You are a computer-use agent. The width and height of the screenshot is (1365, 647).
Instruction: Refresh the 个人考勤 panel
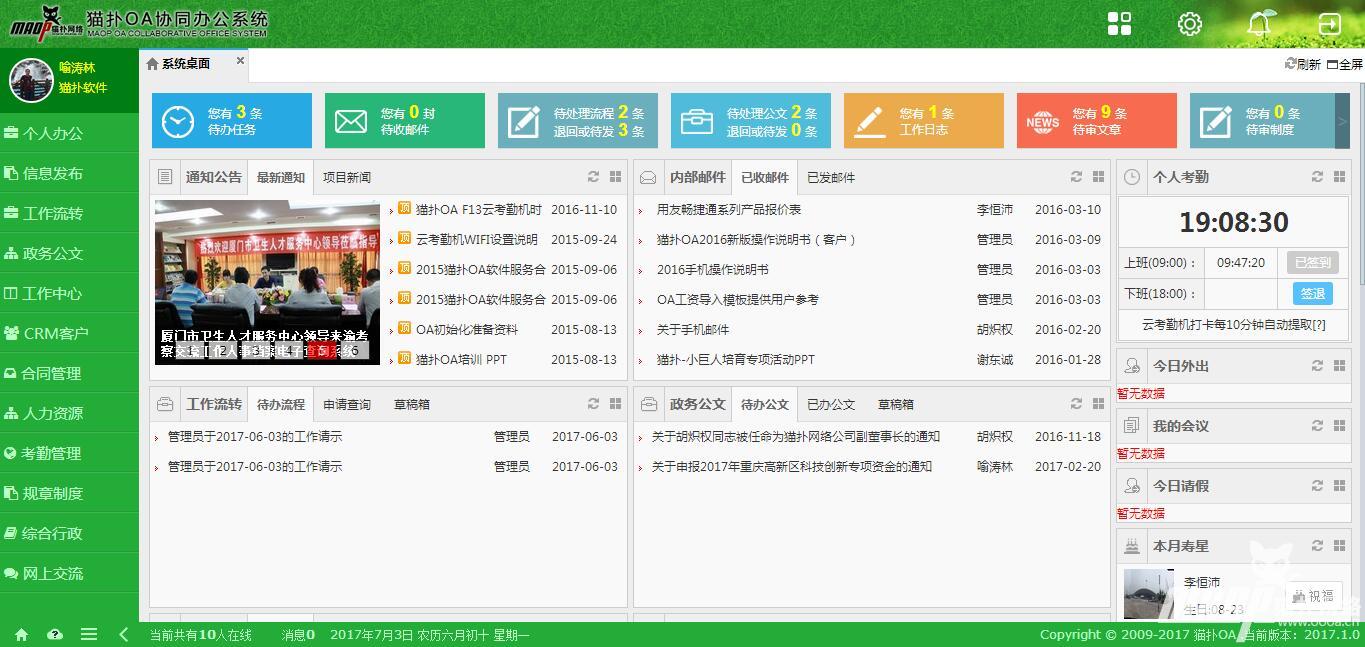tap(1317, 177)
